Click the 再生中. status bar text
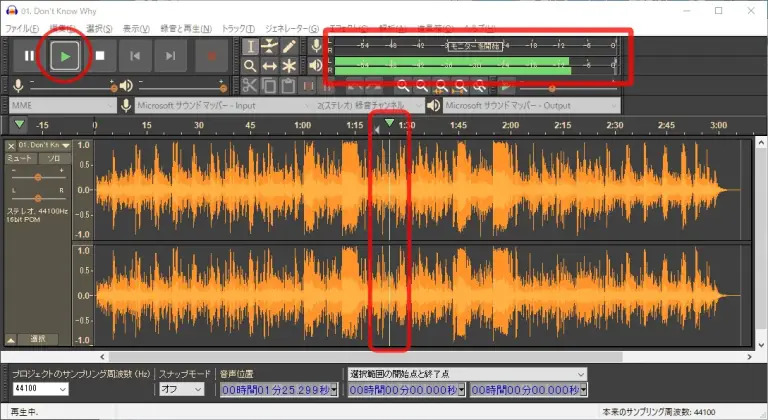The image size is (768, 420). pos(24,412)
